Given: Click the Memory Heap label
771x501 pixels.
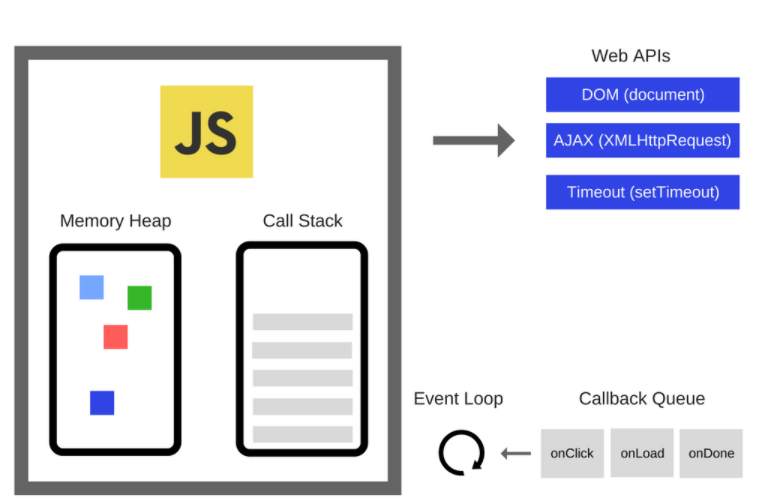Looking at the screenshot, I should tap(116, 221).
